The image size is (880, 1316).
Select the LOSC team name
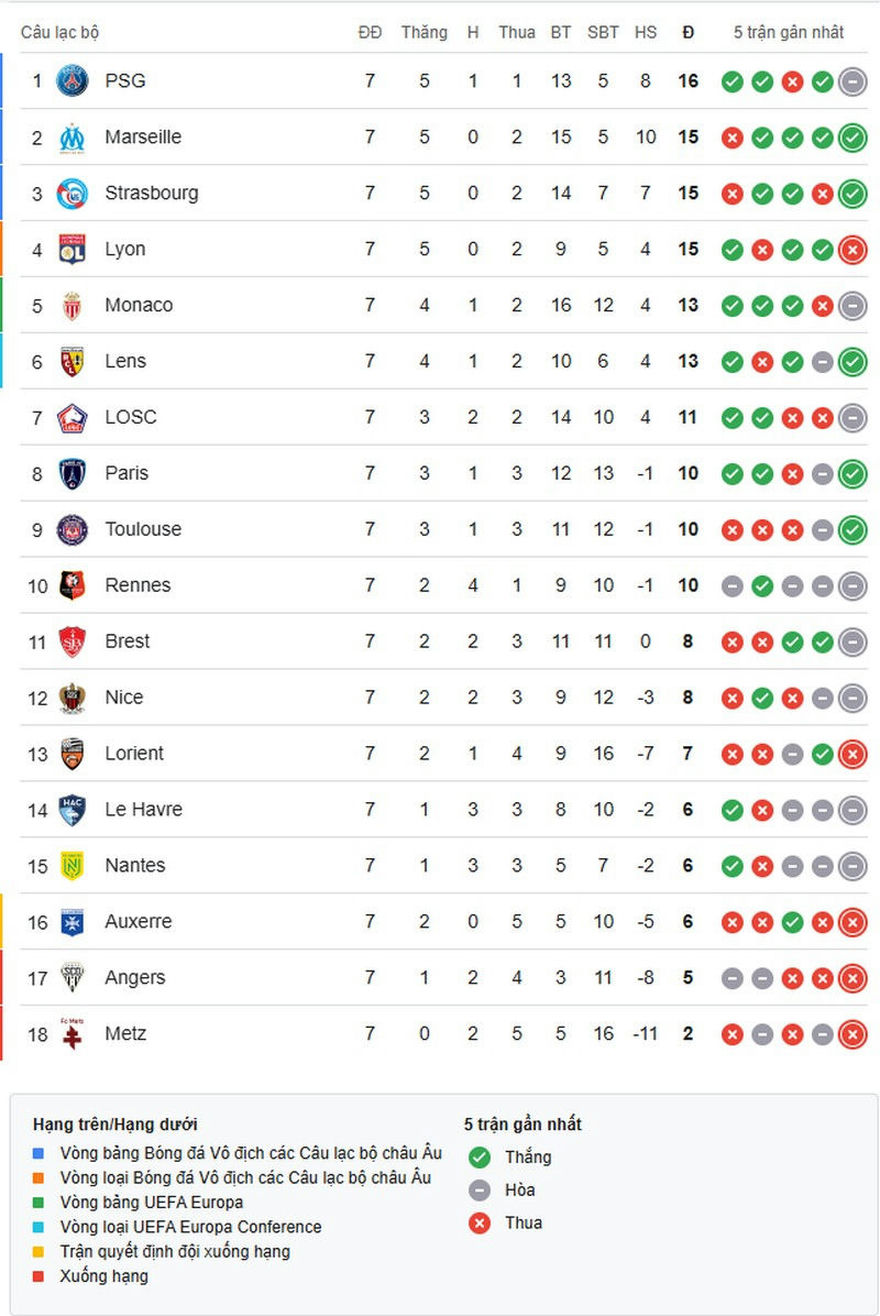tap(131, 417)
